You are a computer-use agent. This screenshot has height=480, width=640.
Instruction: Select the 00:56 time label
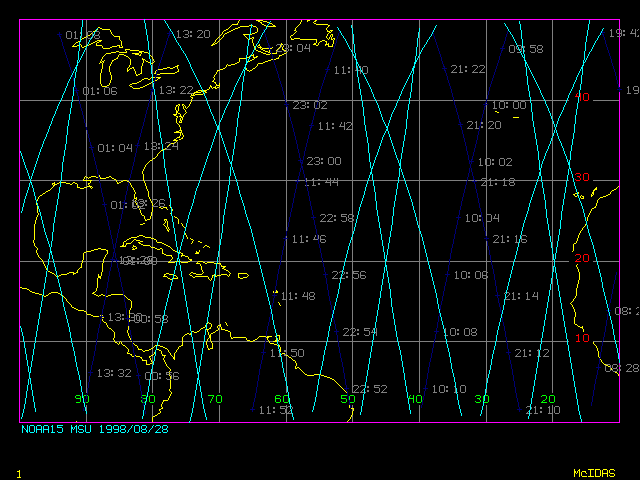point(162,376)
